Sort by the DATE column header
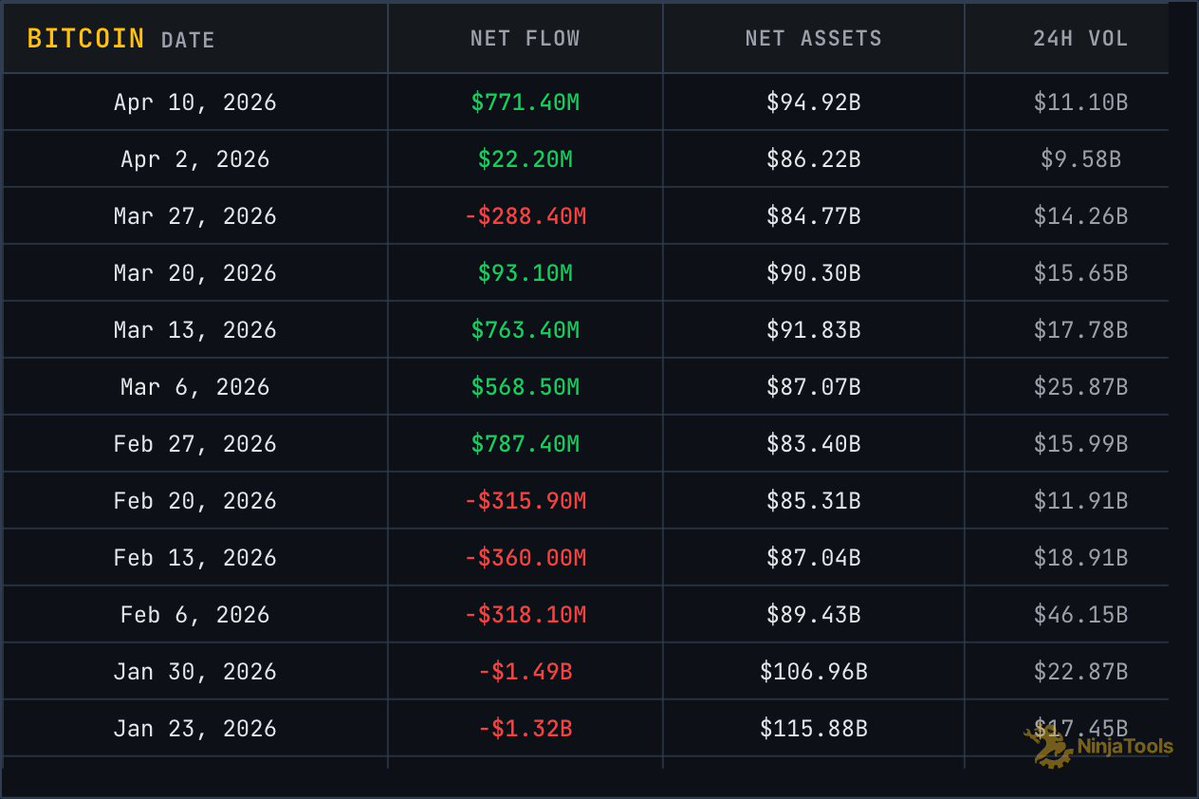Screen dimensions: 1199x799 point(187,41)
